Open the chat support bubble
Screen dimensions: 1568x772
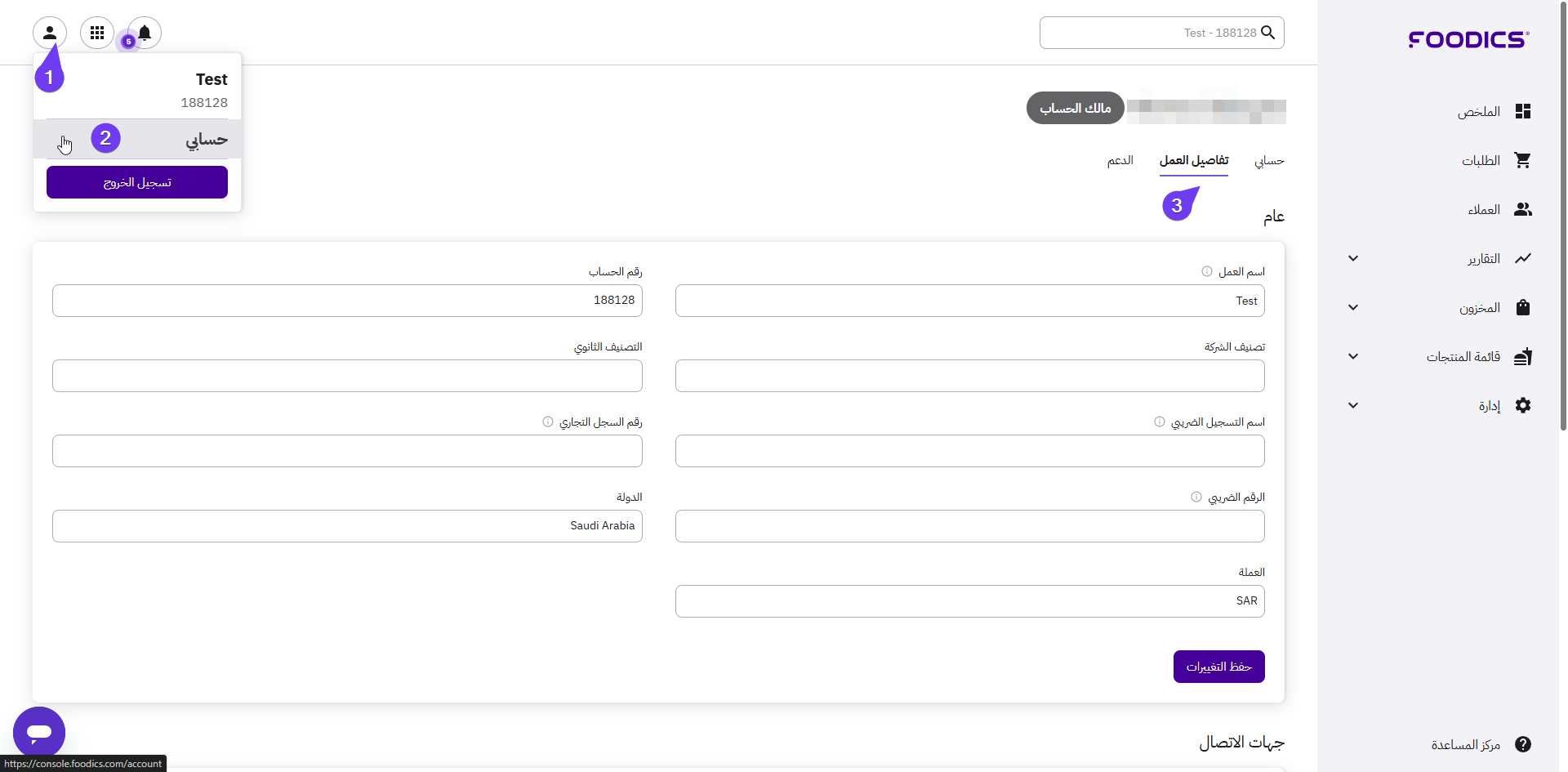[39, 732]
